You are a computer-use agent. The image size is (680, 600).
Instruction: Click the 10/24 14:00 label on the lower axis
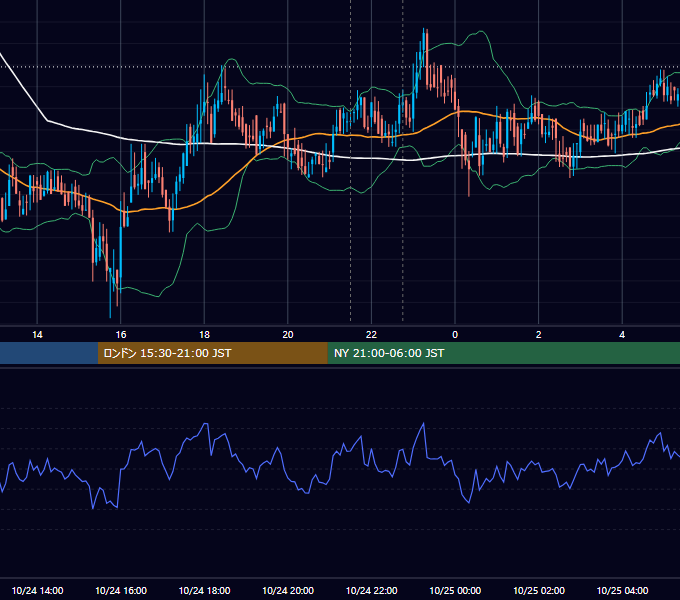coord(37,590)
